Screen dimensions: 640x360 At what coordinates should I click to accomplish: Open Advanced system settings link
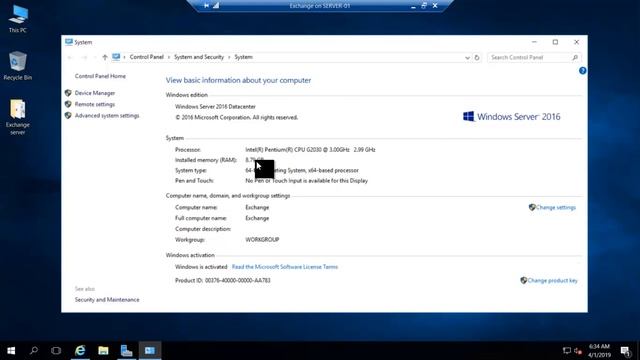107,116
